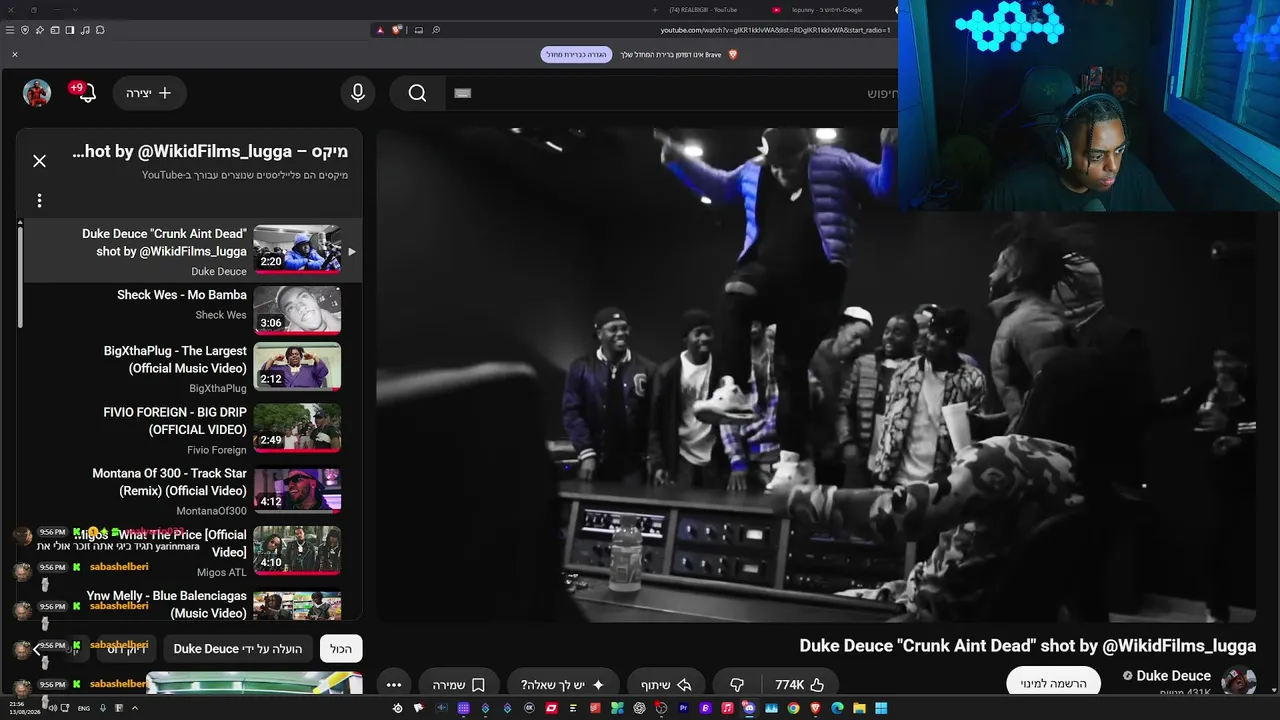The width and height of the screenshot is (1280, 720).
Task: Save the video with the שמירה button
Action: [x=459, y=685]
